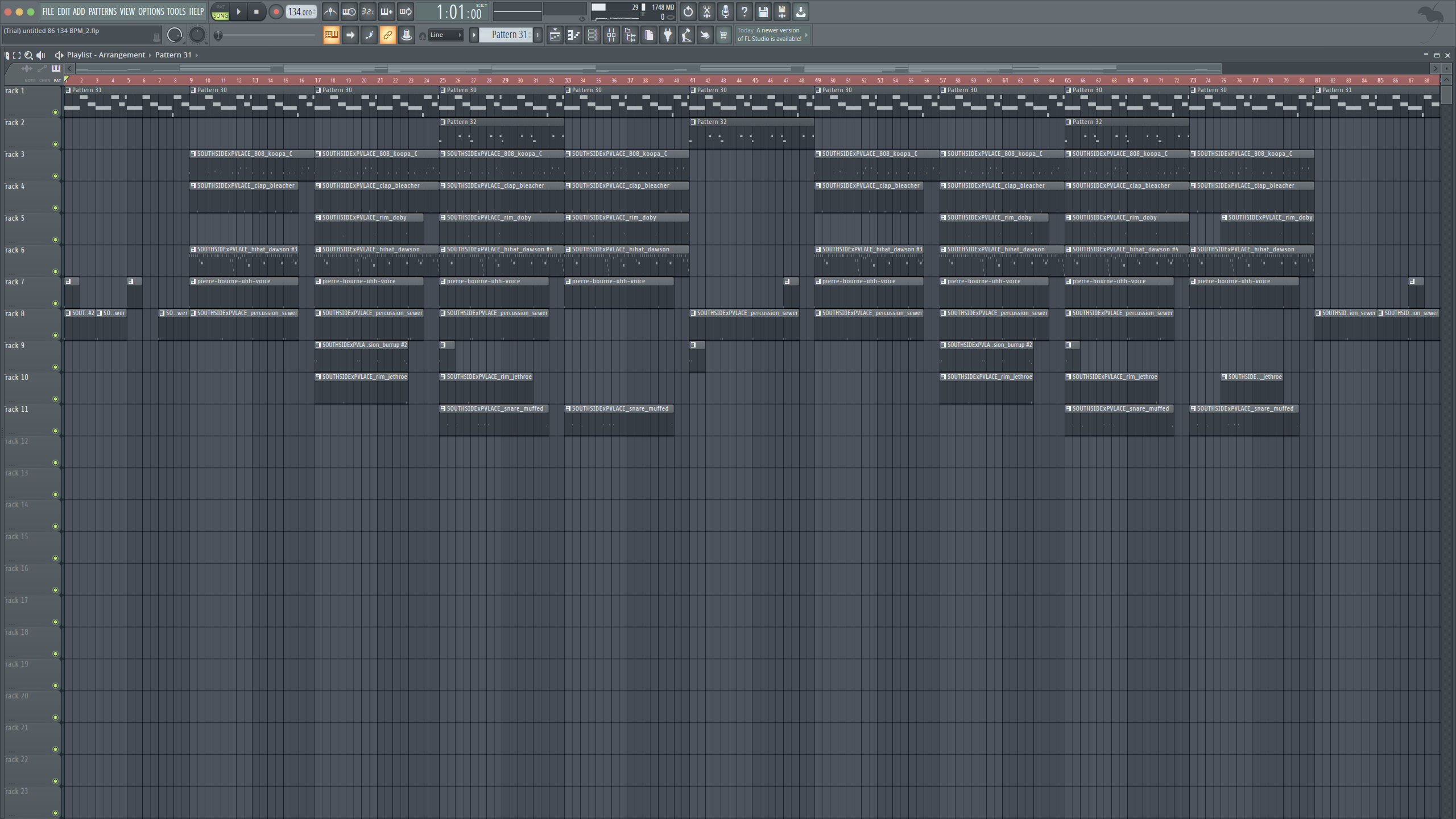Toggle typing keyboard to piano icon
The width and height of the screenshot is (1456, 819).
(331, 35)
